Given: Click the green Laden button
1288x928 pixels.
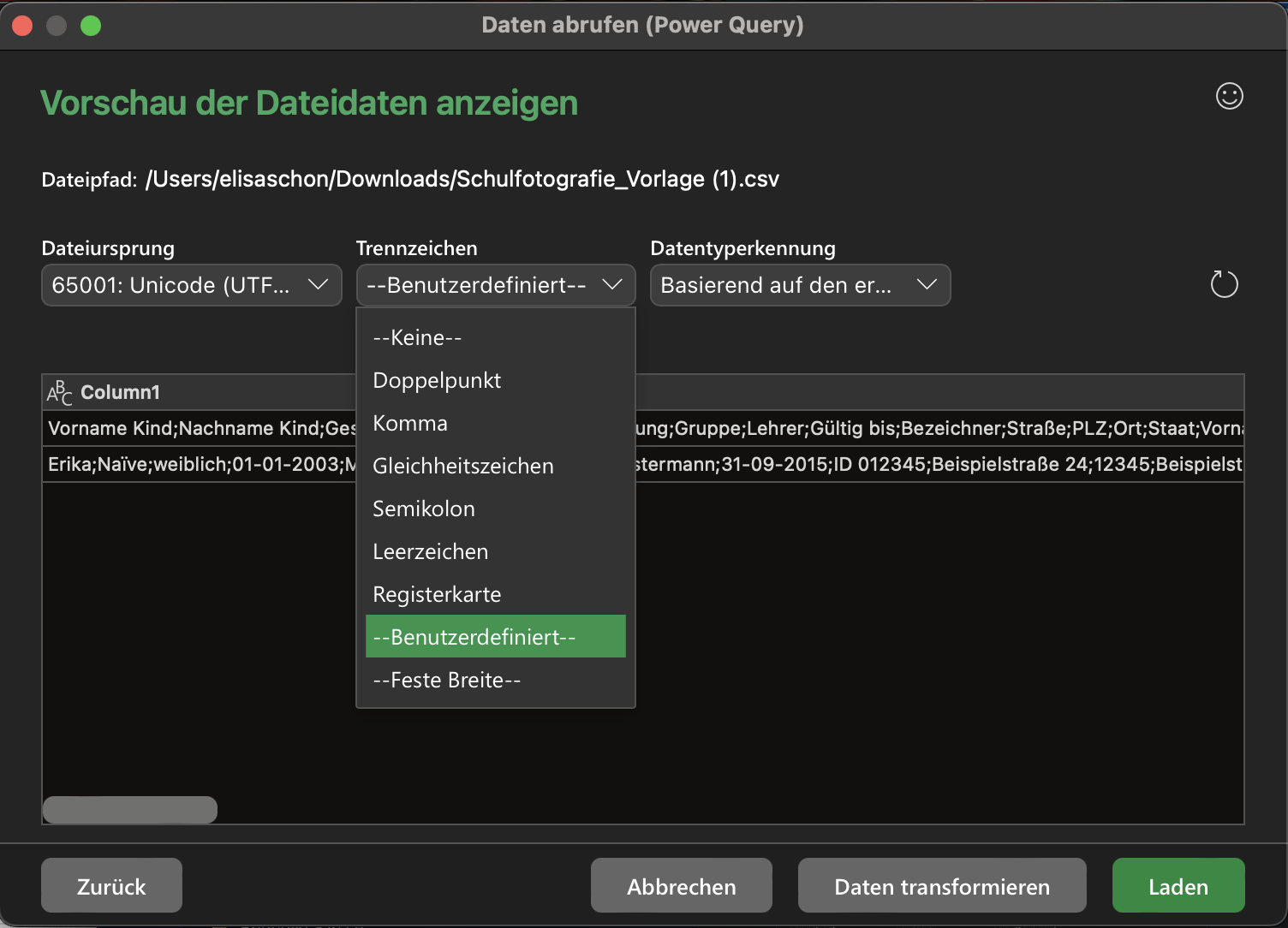Looking at the screenshot, I should [x=1178, y=886].
